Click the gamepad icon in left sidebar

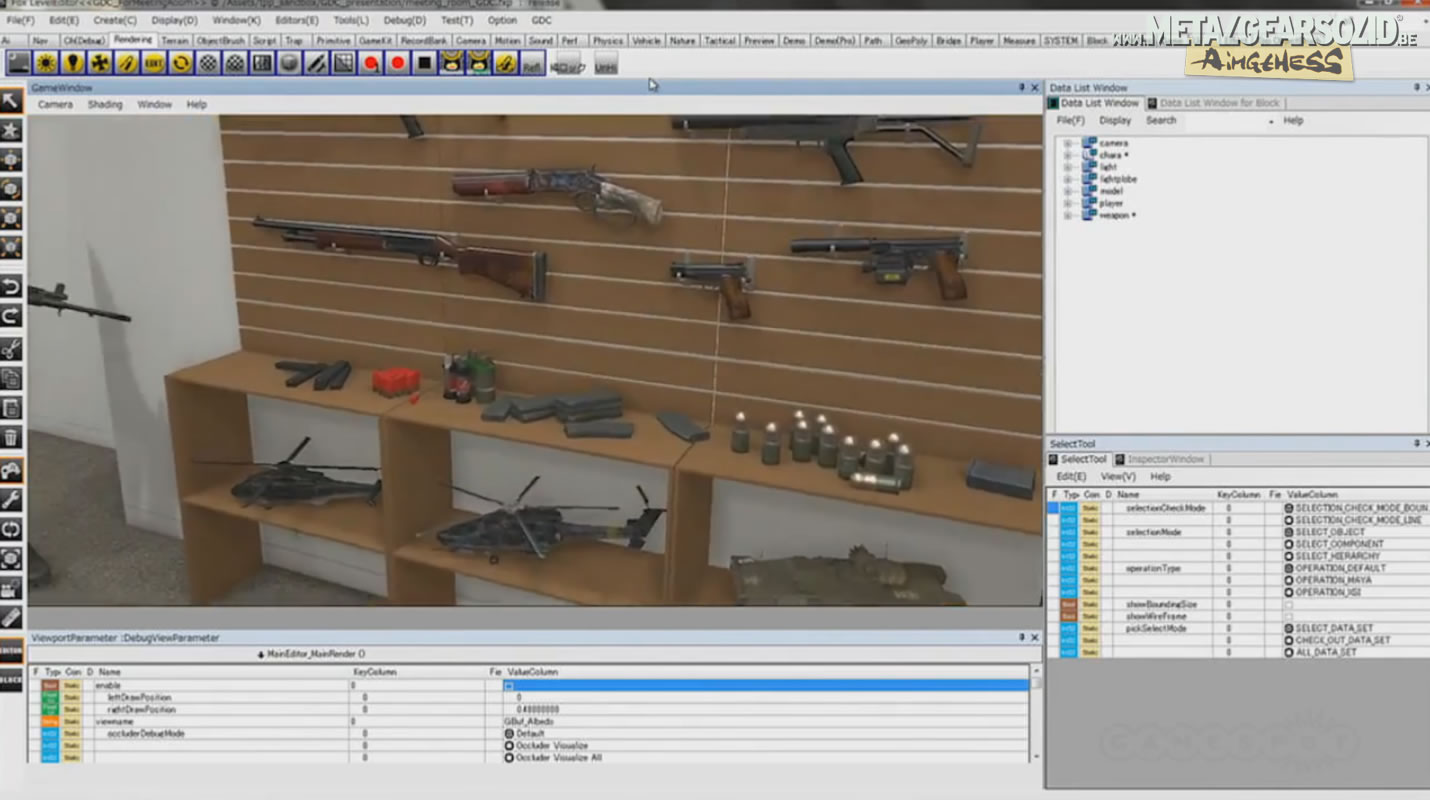(11, 469)
